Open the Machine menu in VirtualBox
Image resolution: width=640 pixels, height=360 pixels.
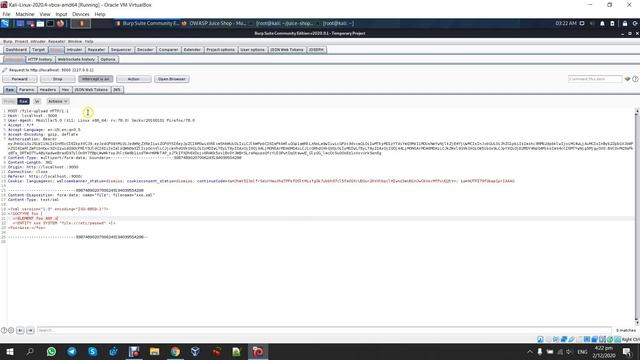25,14
